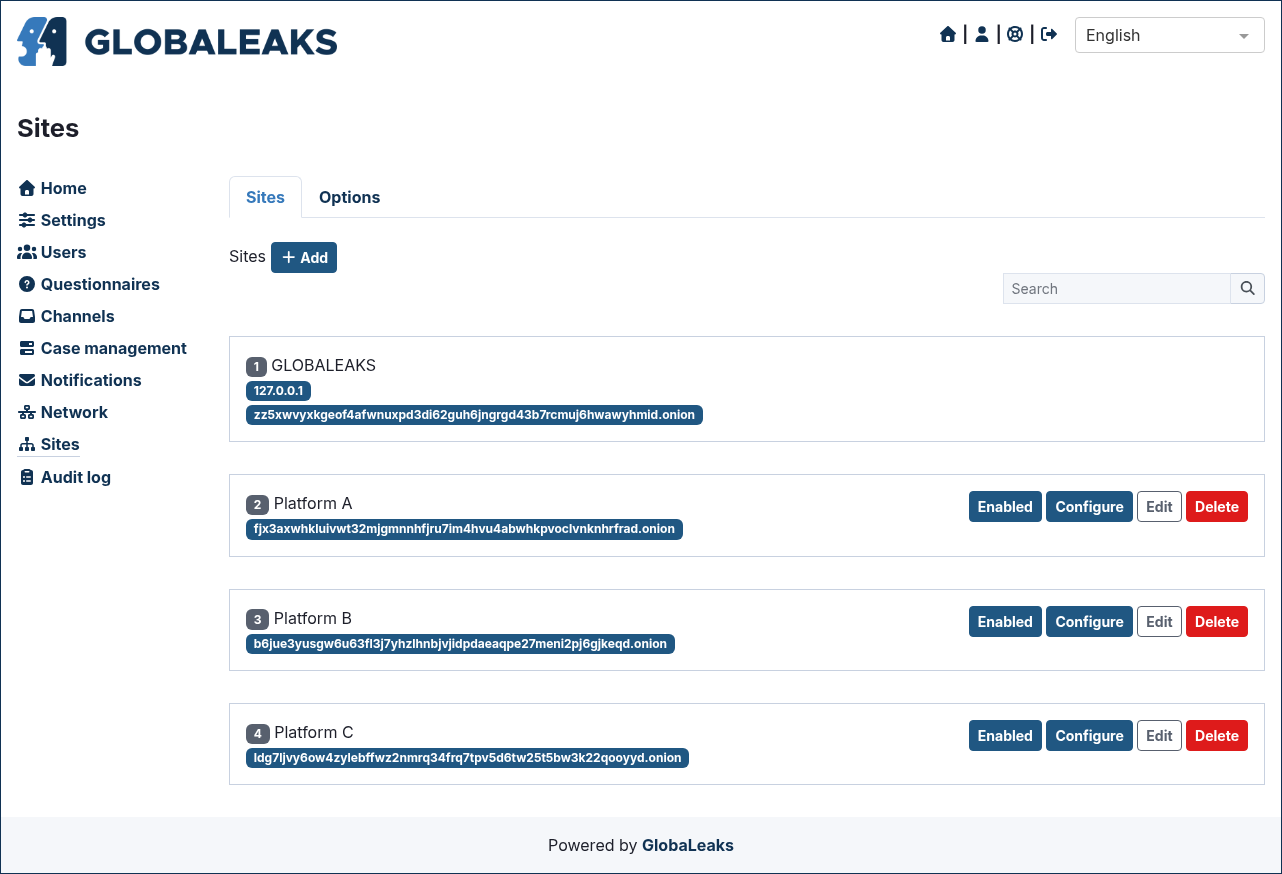Open Settings in sidebar
This screenshot has height=874, width=1282.
click(x=62, y=220)
